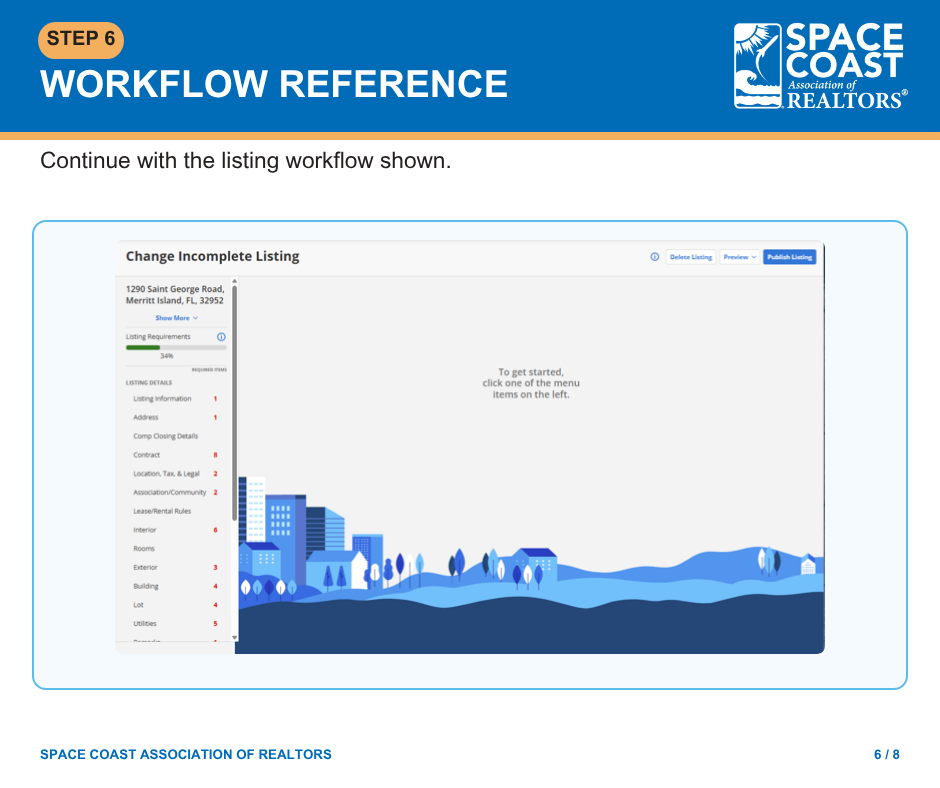Click the 6 / 8 page number

pos(887,754)
